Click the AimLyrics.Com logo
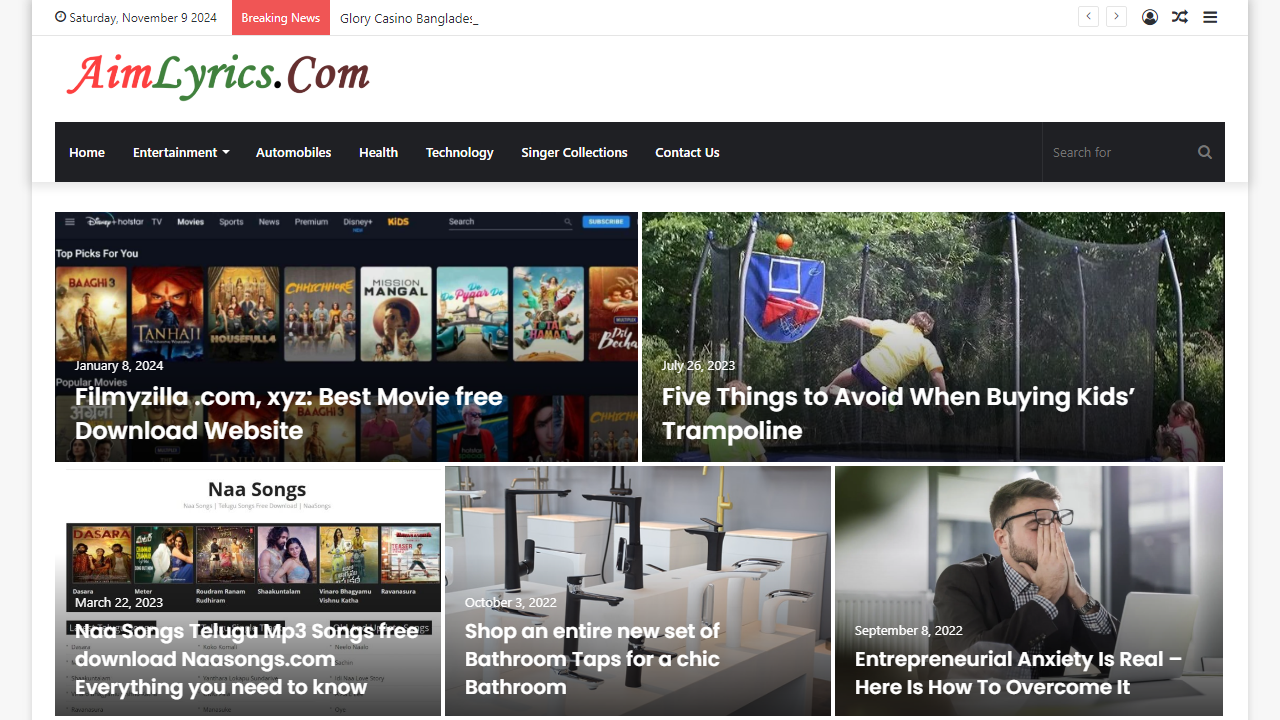This screenshot has width=1280, height=720. (x=219, y=75)
